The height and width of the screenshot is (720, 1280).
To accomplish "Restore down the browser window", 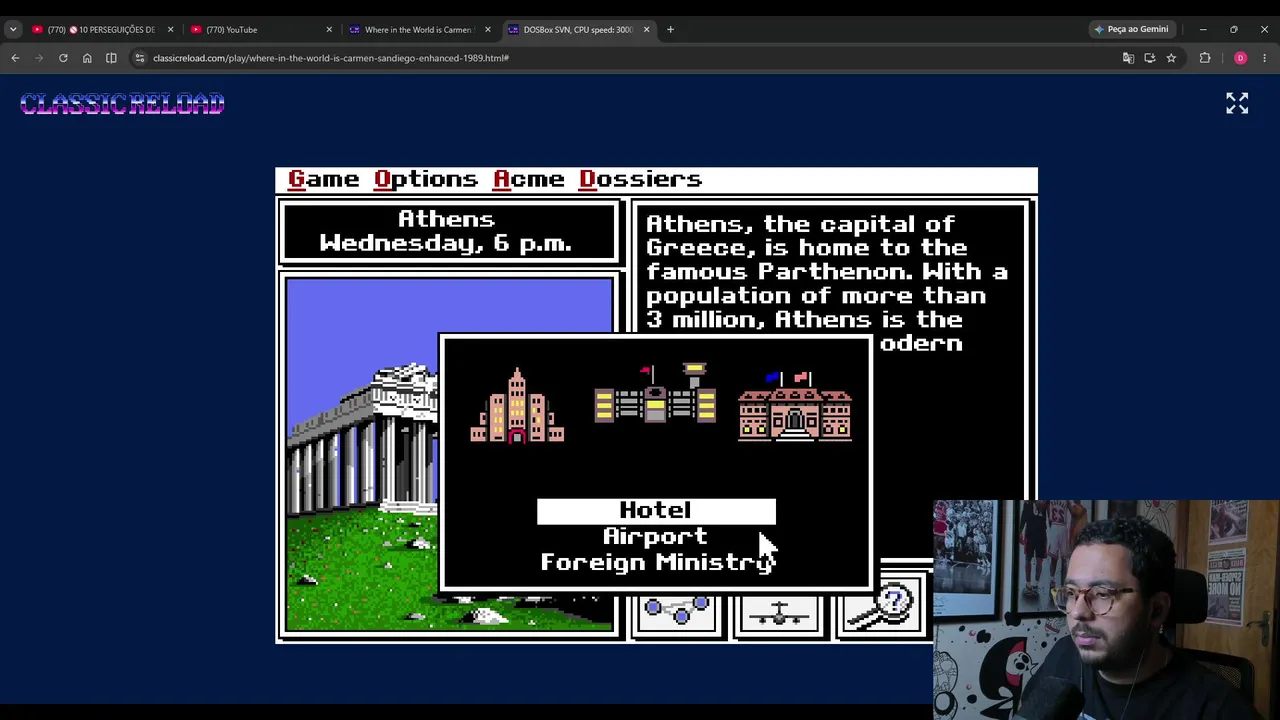I will tap(1234, 30).
